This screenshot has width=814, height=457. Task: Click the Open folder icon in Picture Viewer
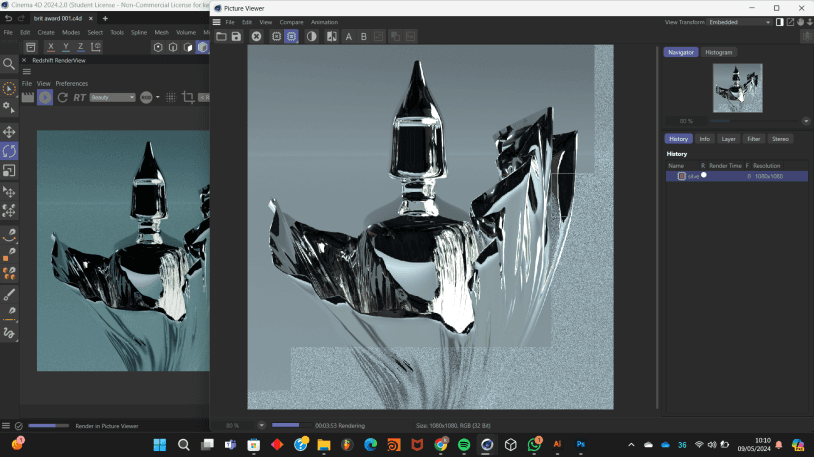(x=221, y=36)
